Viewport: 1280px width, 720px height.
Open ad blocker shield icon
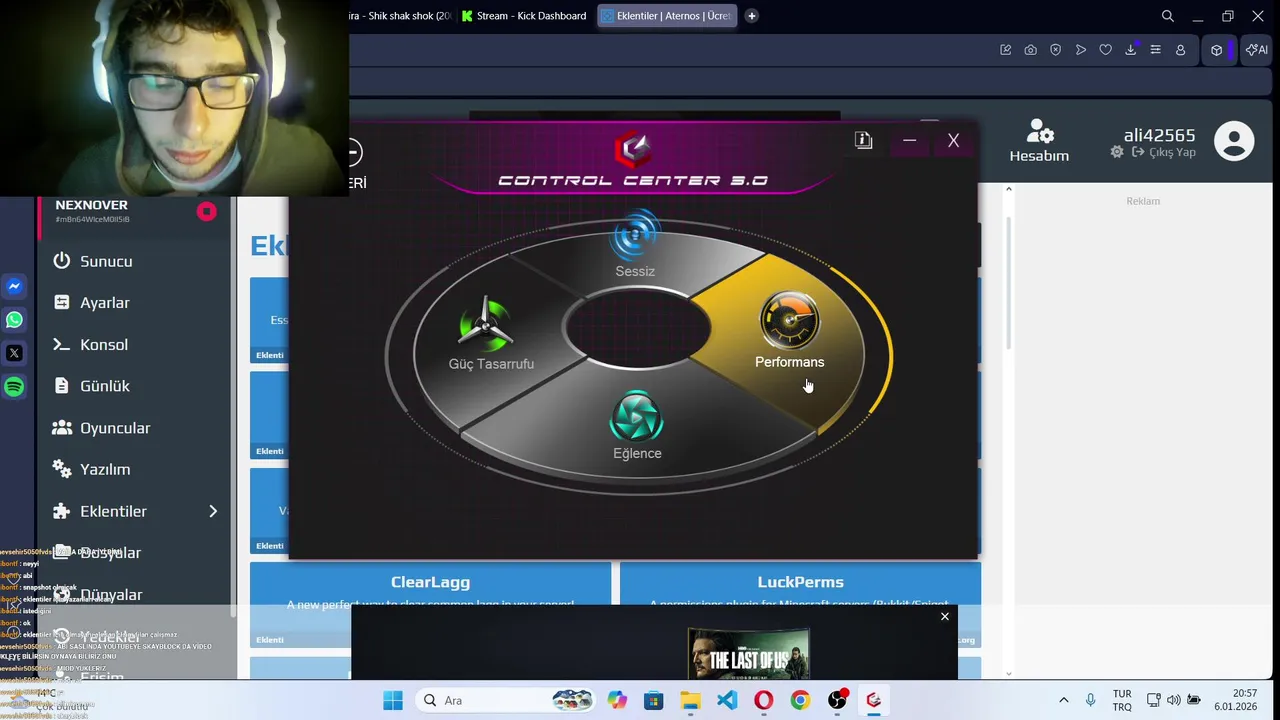pos(1056,50)
